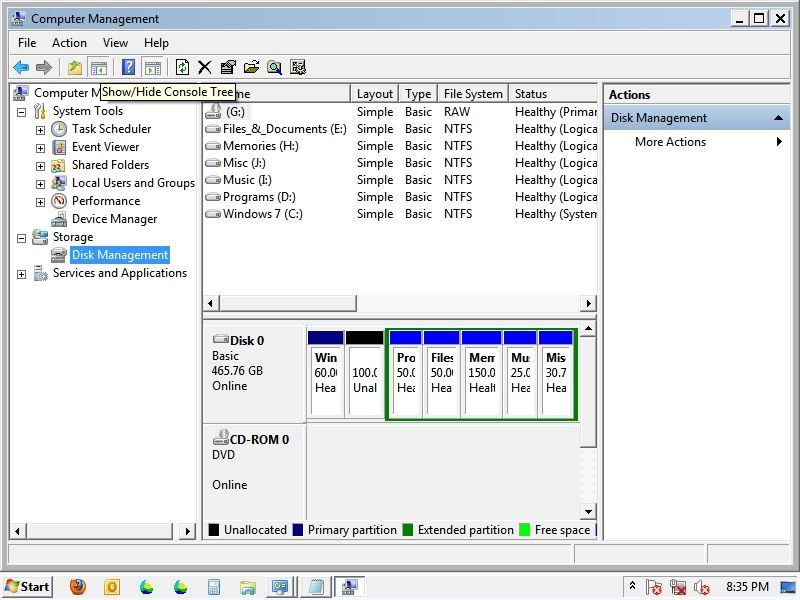800x600 pixels.
Task: Click the Refresh toolbar icon
Action: (x=182, y=67)
